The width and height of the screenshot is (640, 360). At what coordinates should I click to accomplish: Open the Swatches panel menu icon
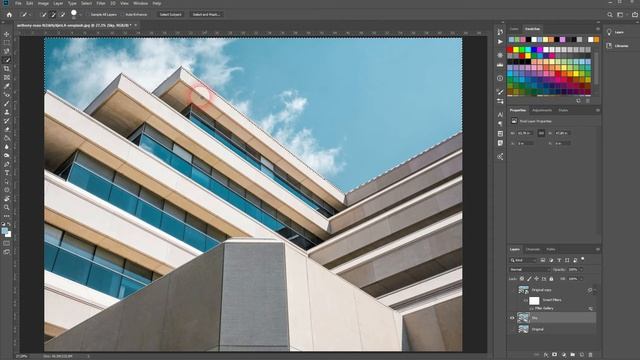coord(598,29)
